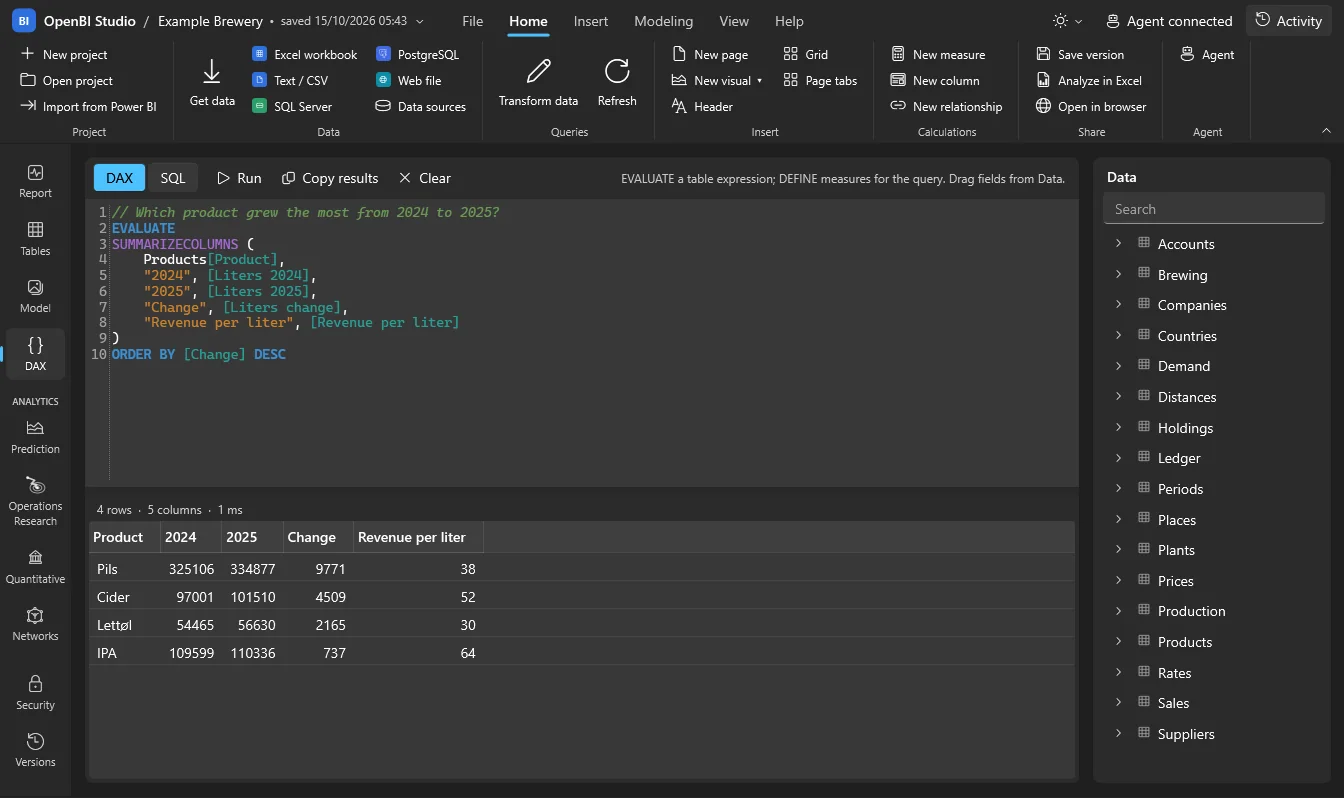The image size is (1344, 798).
Task: Open Operations Research in sidebar
Action: [x=35, y=501]
